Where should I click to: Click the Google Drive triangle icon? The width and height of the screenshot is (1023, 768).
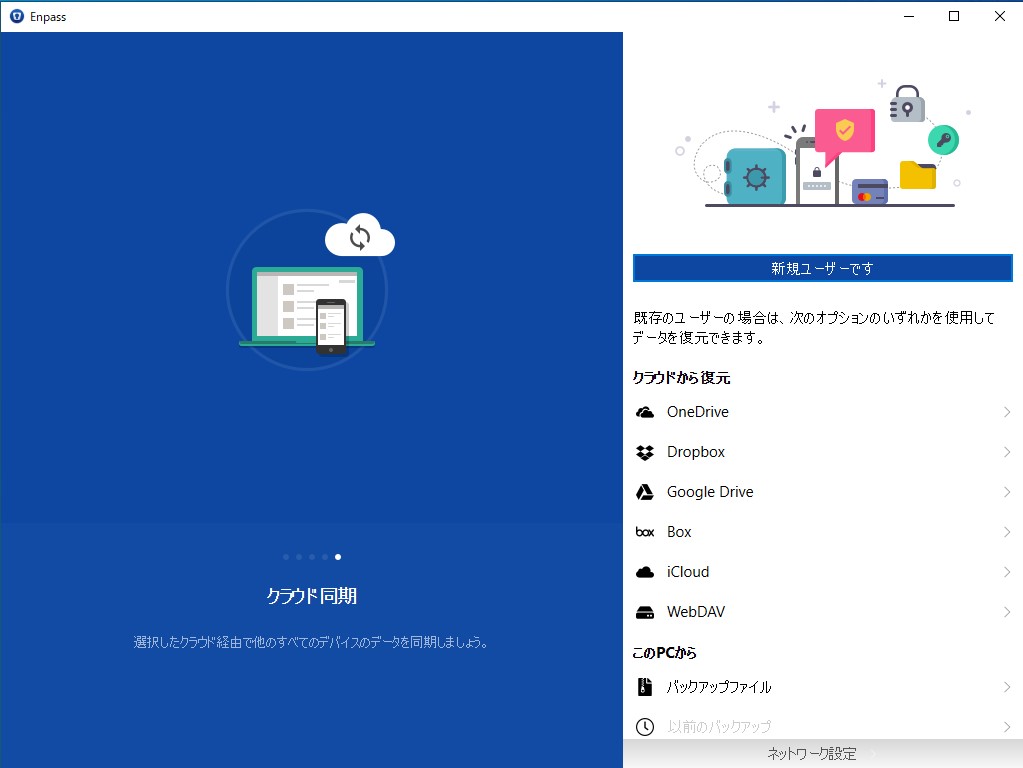(x=645, y=491)
